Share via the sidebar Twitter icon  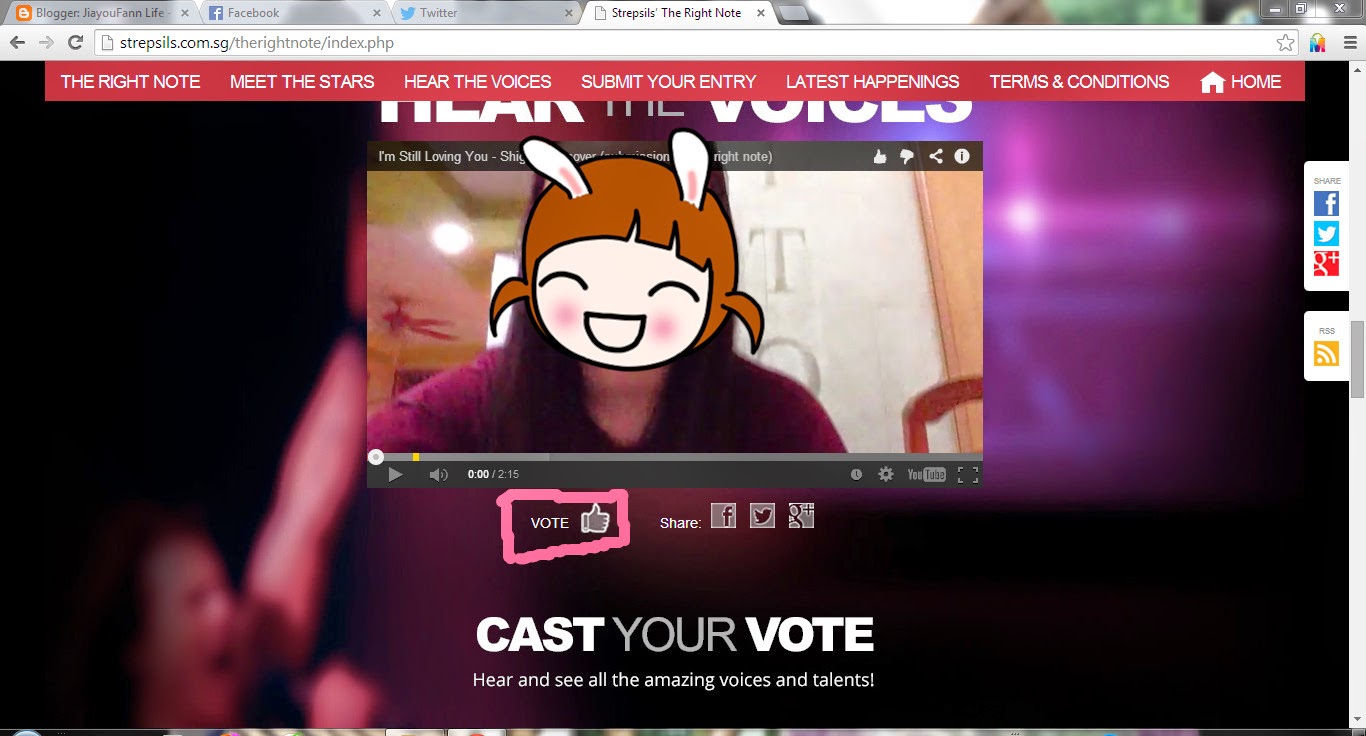1326,234
